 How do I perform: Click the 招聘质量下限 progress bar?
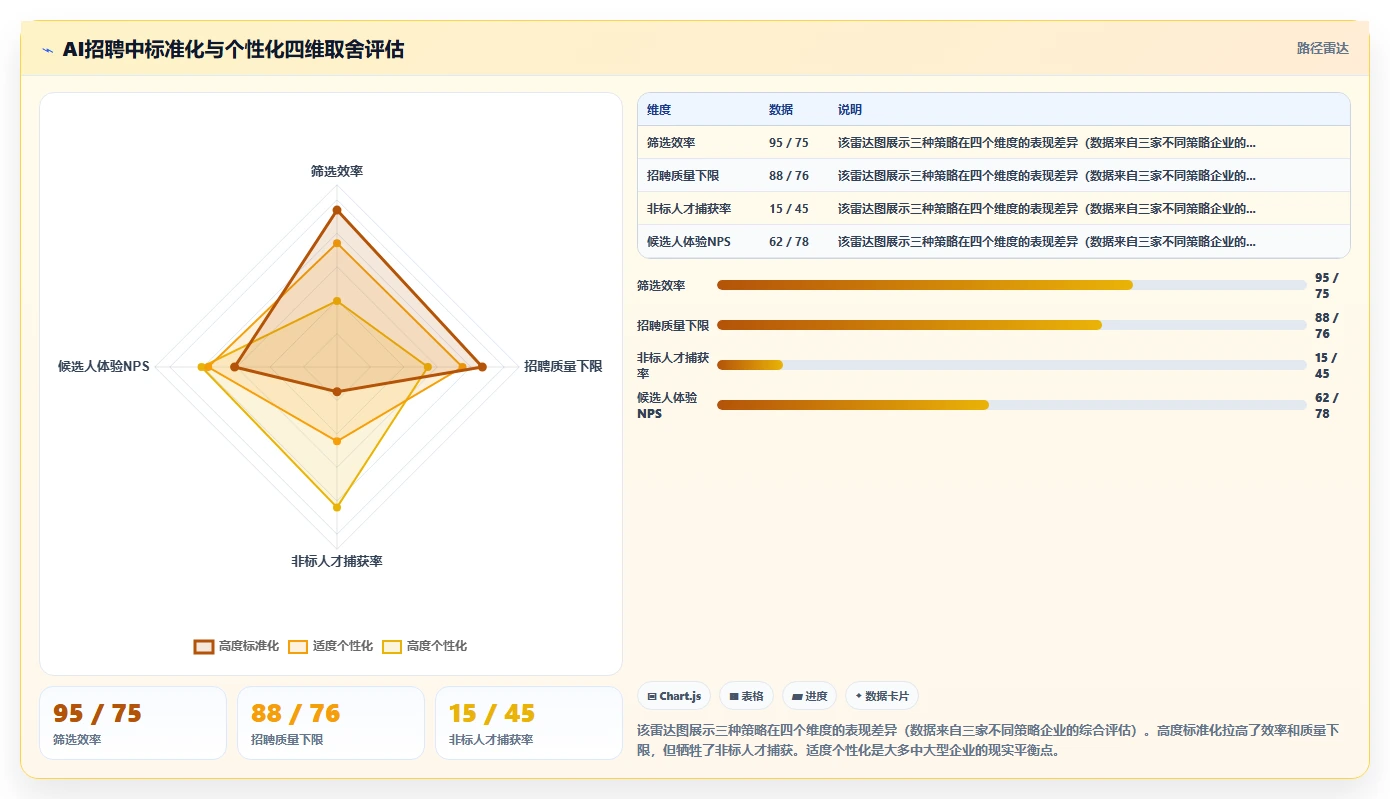[x=1012, y=325]
